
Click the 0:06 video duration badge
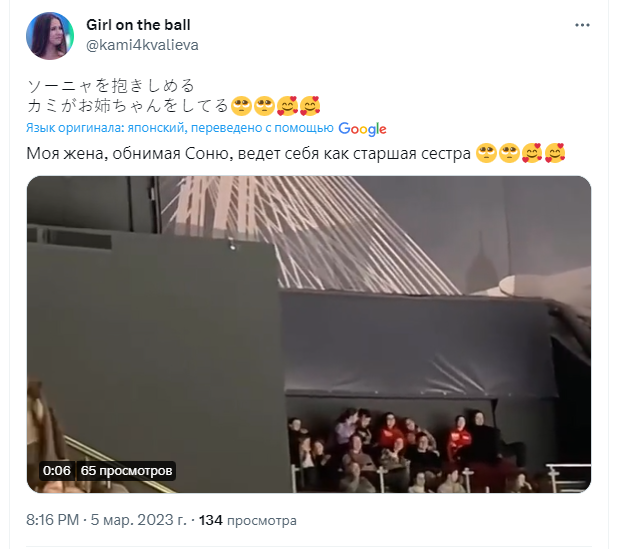[57, 471]
